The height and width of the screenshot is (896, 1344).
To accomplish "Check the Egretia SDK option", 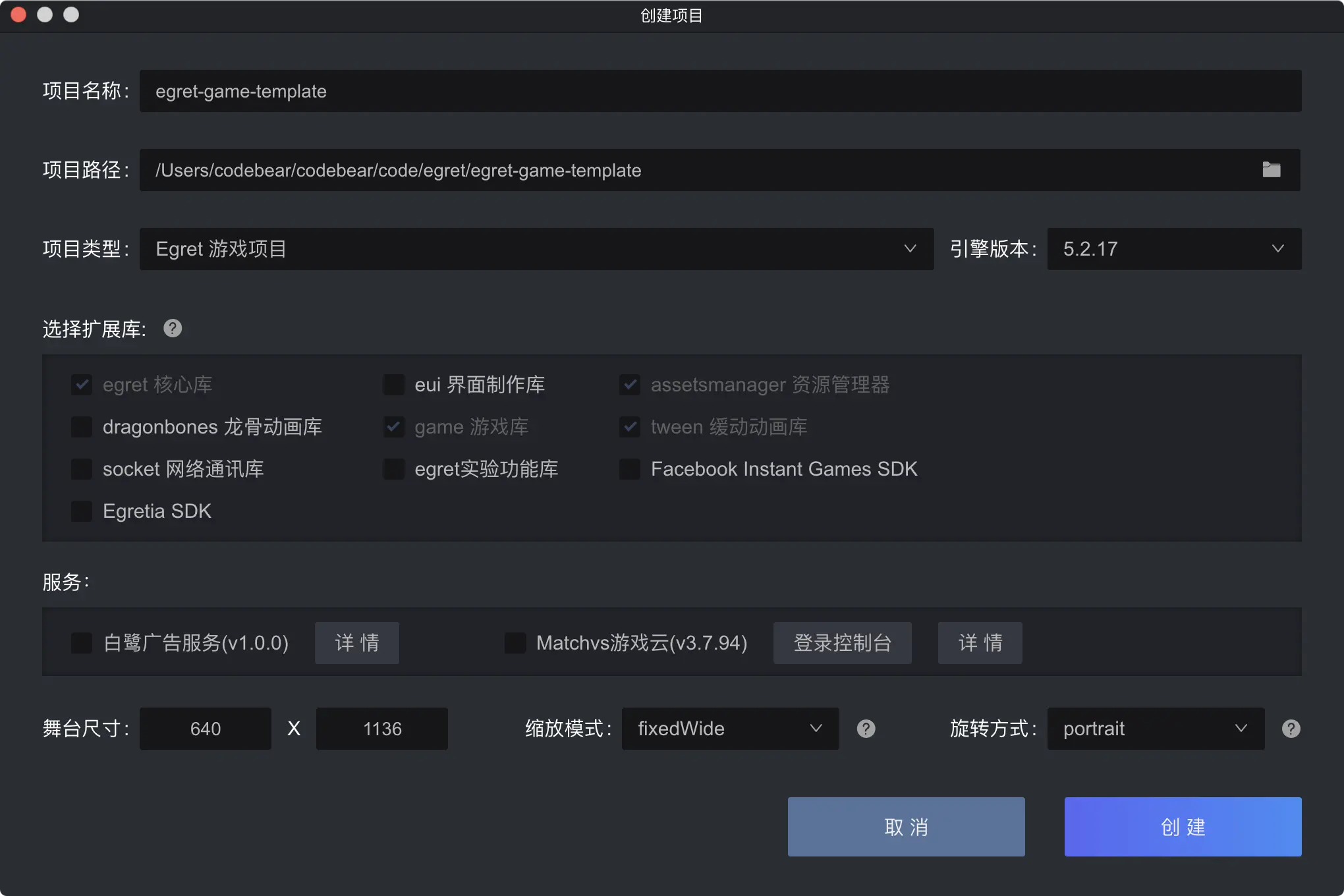I will pyautogui.click(x=82, y=511).
